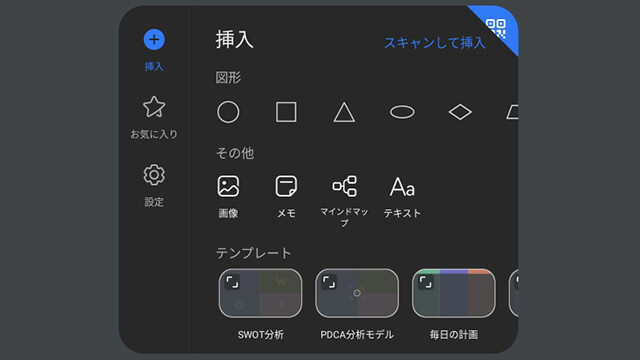Click the テンプレート section heading
This screenshot has height=360, width=640.
pos(253,253)
